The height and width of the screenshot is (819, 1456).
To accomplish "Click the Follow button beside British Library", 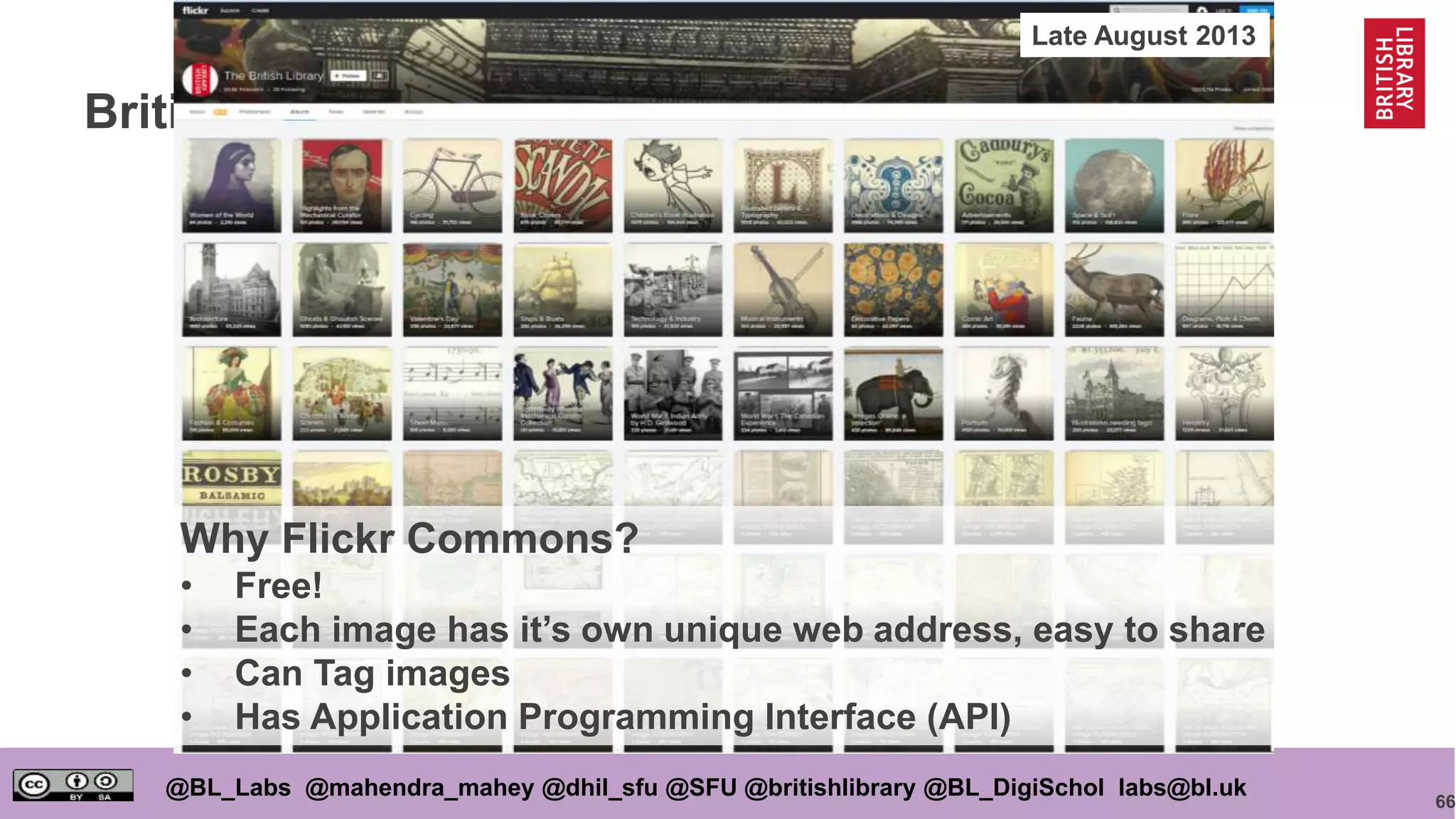I will 348,75.
